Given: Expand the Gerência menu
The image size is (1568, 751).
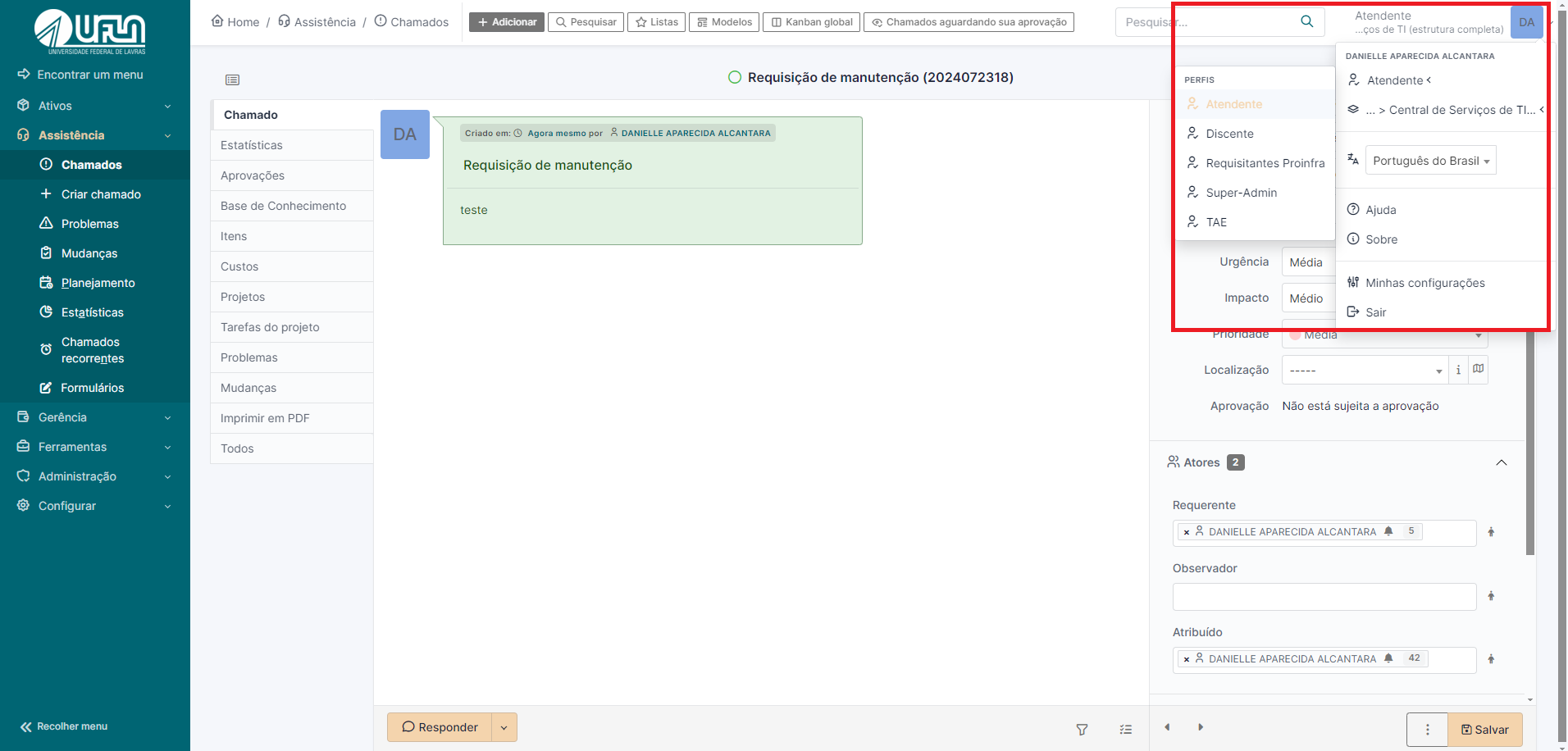Looking at the screenshot, I should (95, 417).
